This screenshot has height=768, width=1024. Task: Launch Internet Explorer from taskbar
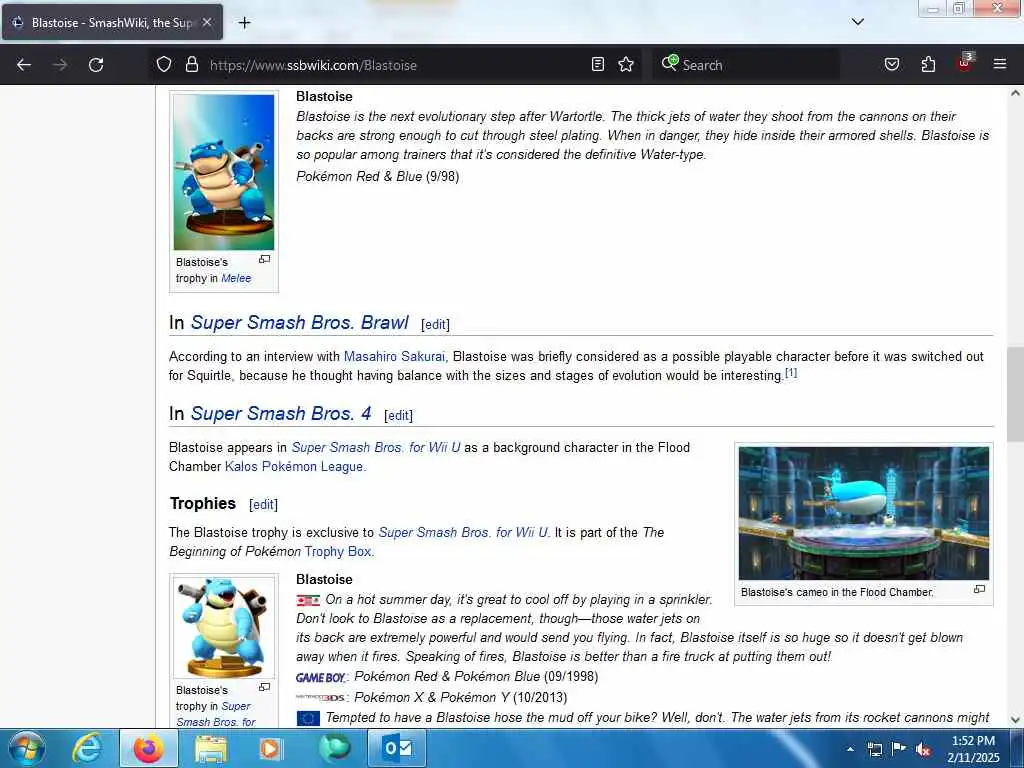click(x=87, y=748)
